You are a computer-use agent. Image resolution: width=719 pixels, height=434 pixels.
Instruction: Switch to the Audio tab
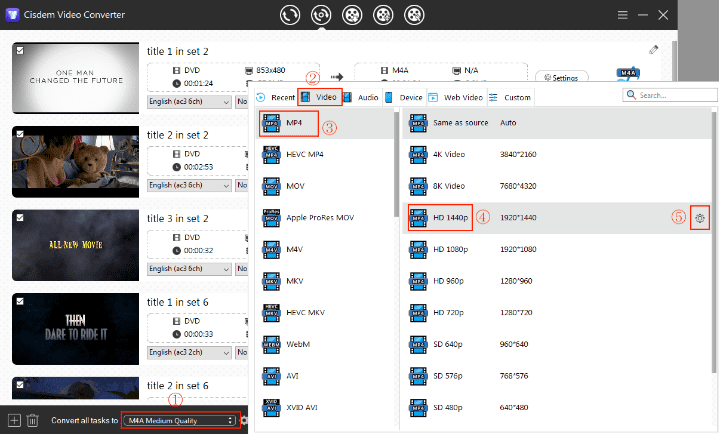362,97
